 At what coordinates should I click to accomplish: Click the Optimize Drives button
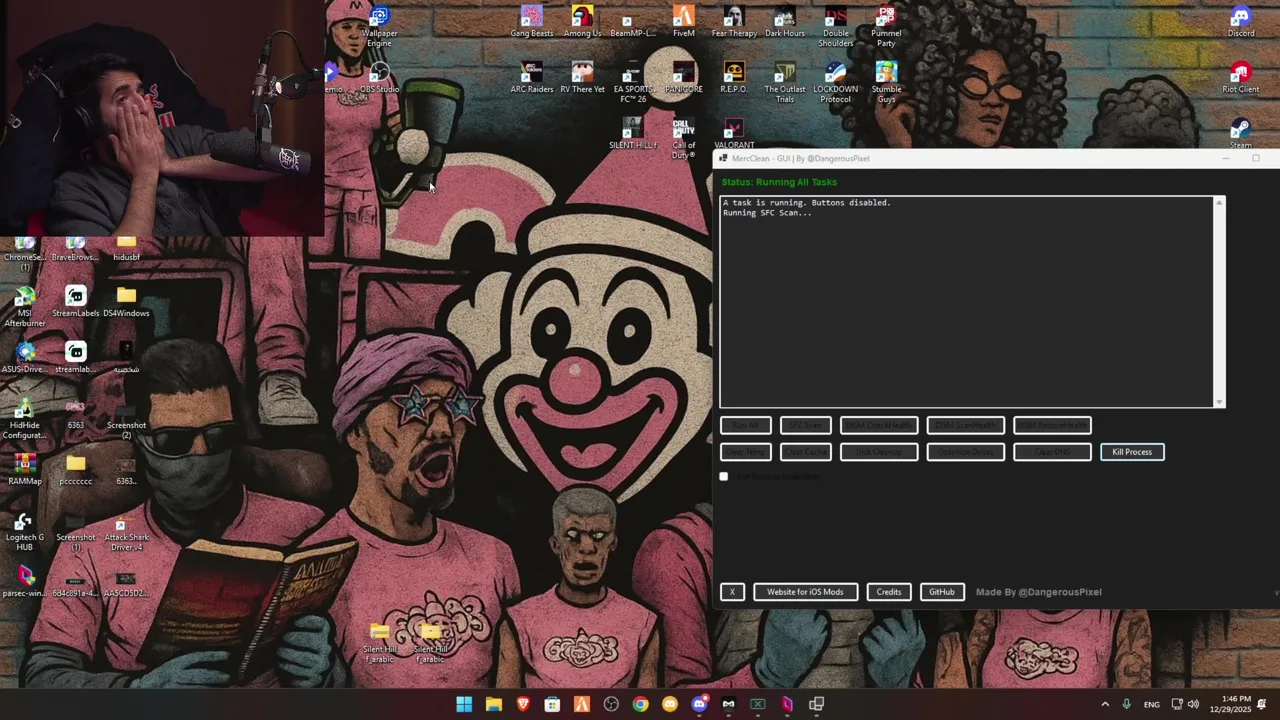(x=965, y=452)
